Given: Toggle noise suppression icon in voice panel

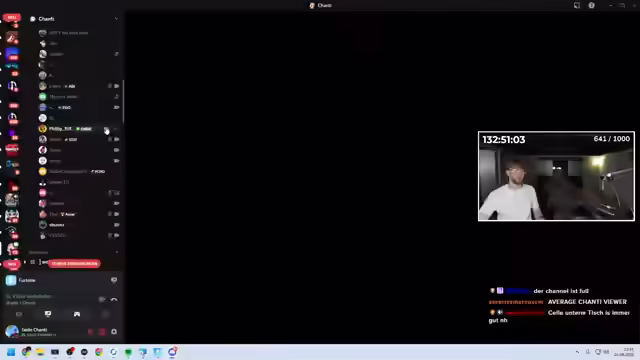Looking at the screenshot, I should [102, 300].
